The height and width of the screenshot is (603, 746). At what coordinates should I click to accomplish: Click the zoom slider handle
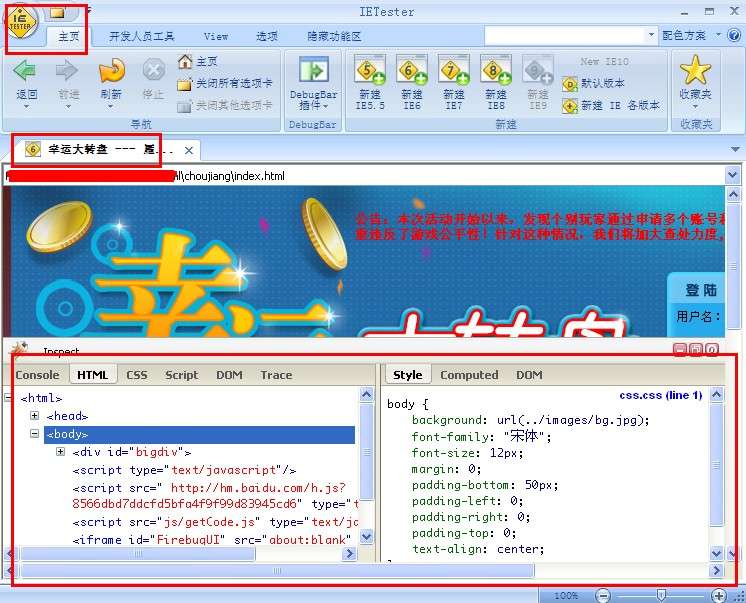click(x=661, y=594)
